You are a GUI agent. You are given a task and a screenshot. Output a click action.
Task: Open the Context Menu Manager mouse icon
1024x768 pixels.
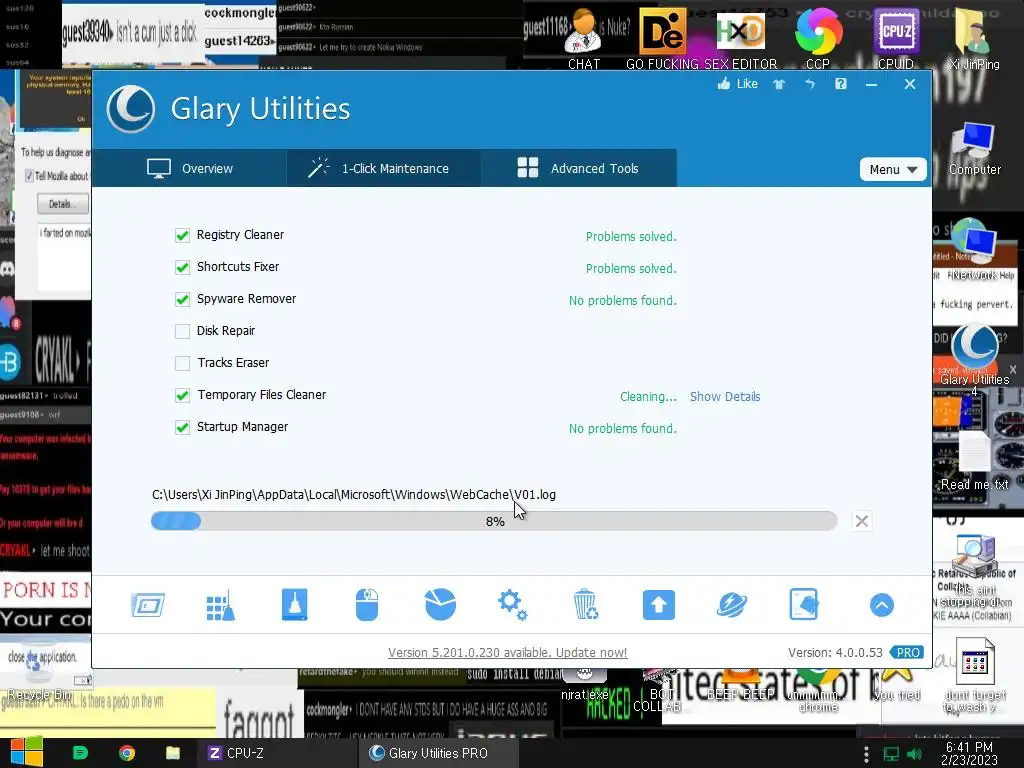367,605
